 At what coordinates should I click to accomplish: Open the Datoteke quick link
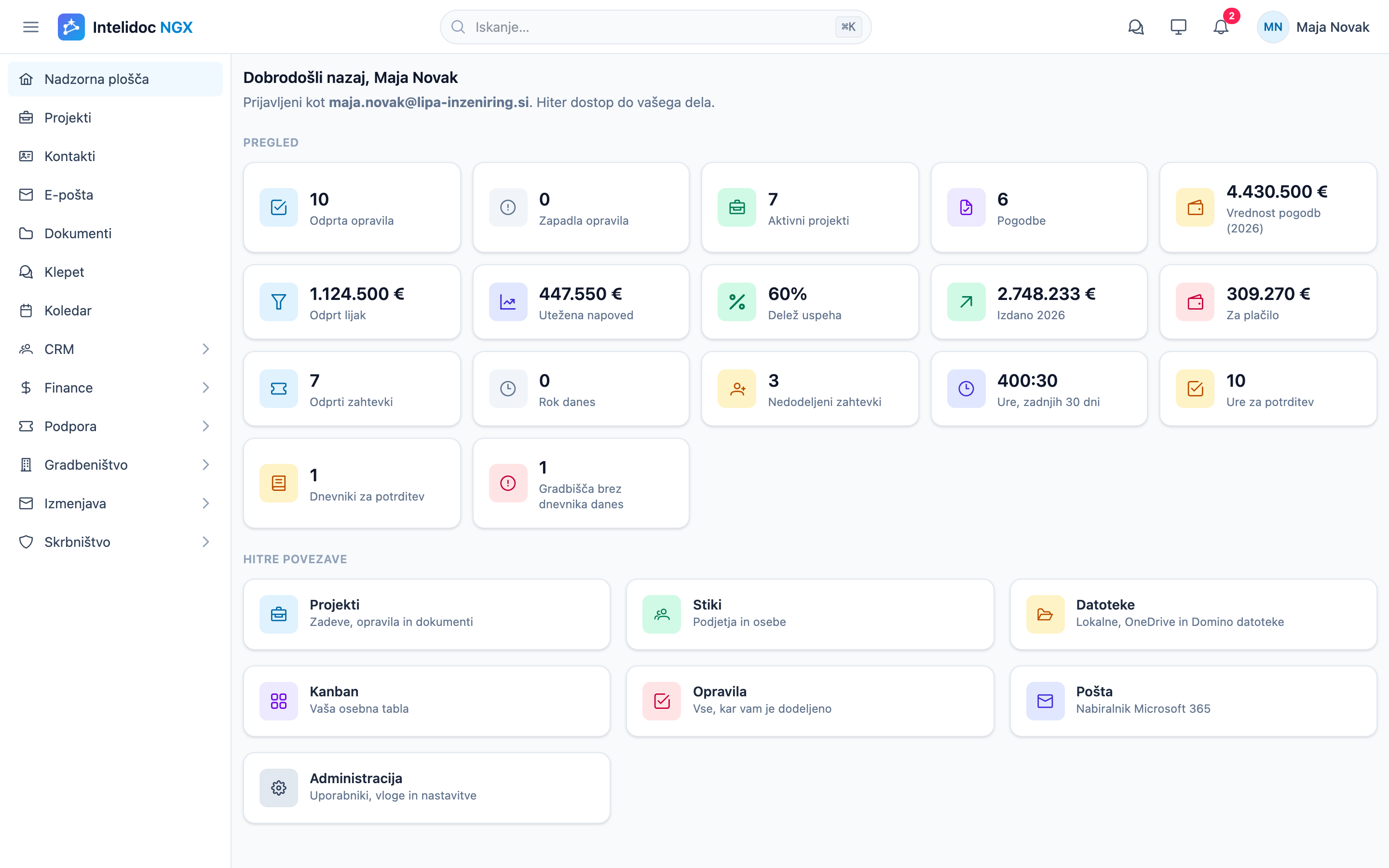pos(1193,614)
